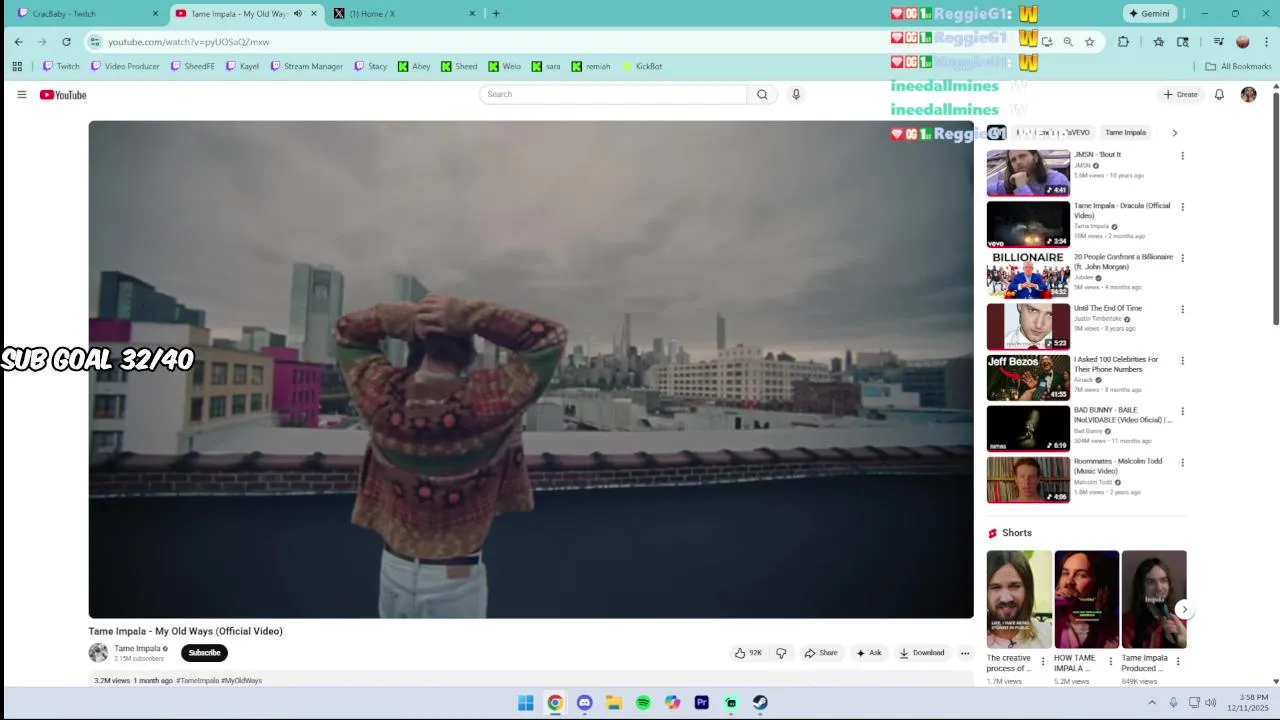The height and width of the screenshot is (720, 1280).
Task: Click the search magnifier button
Action: tap(762, 94)
